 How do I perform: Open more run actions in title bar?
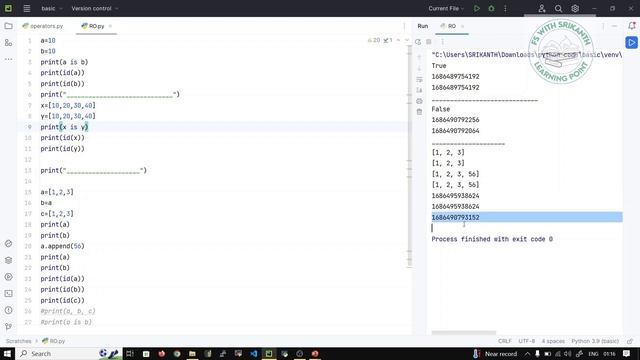[x=505, y=8]
